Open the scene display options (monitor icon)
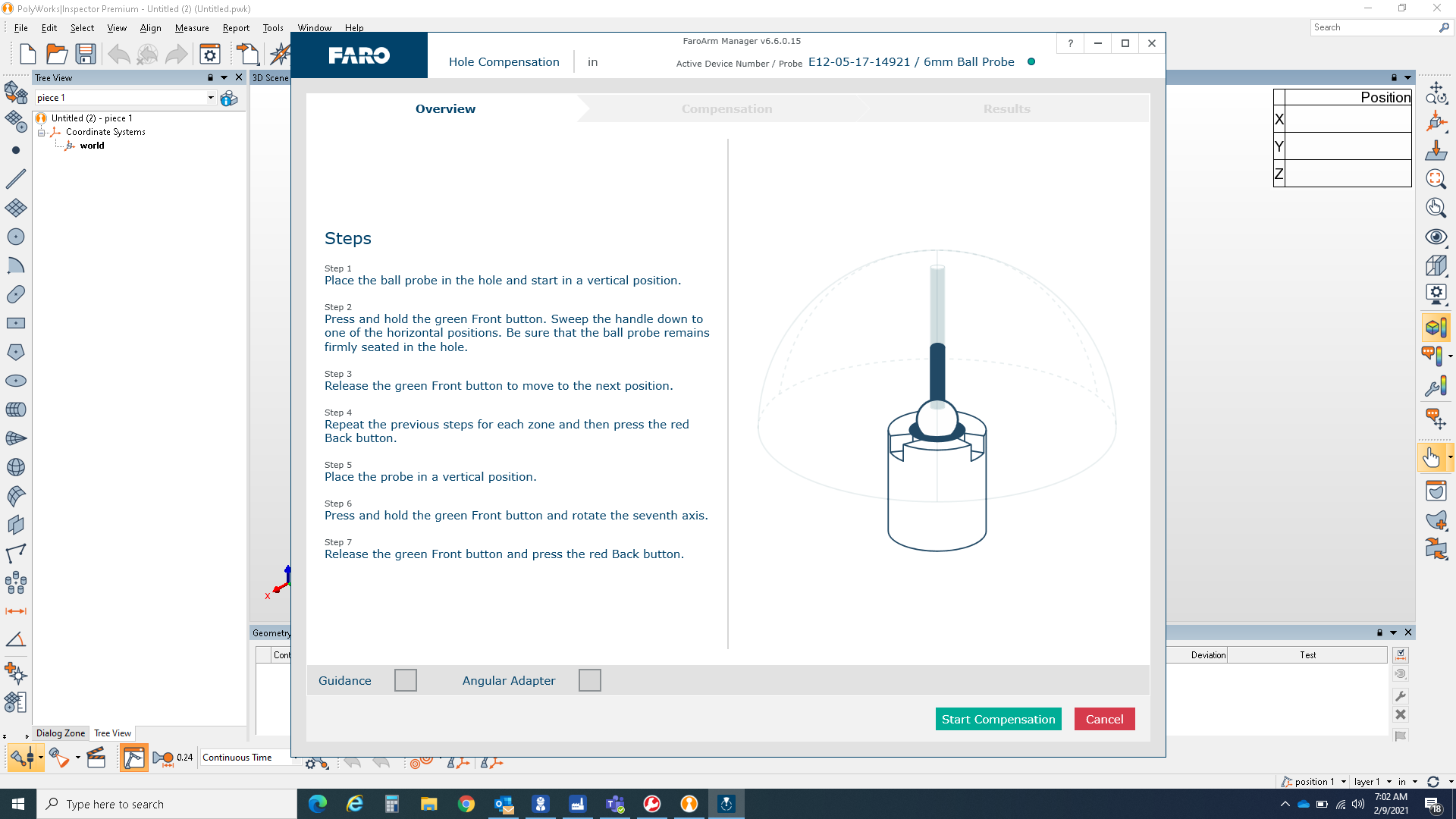Viewport: 1456px width, 819px height. (x=1436, y=294)
